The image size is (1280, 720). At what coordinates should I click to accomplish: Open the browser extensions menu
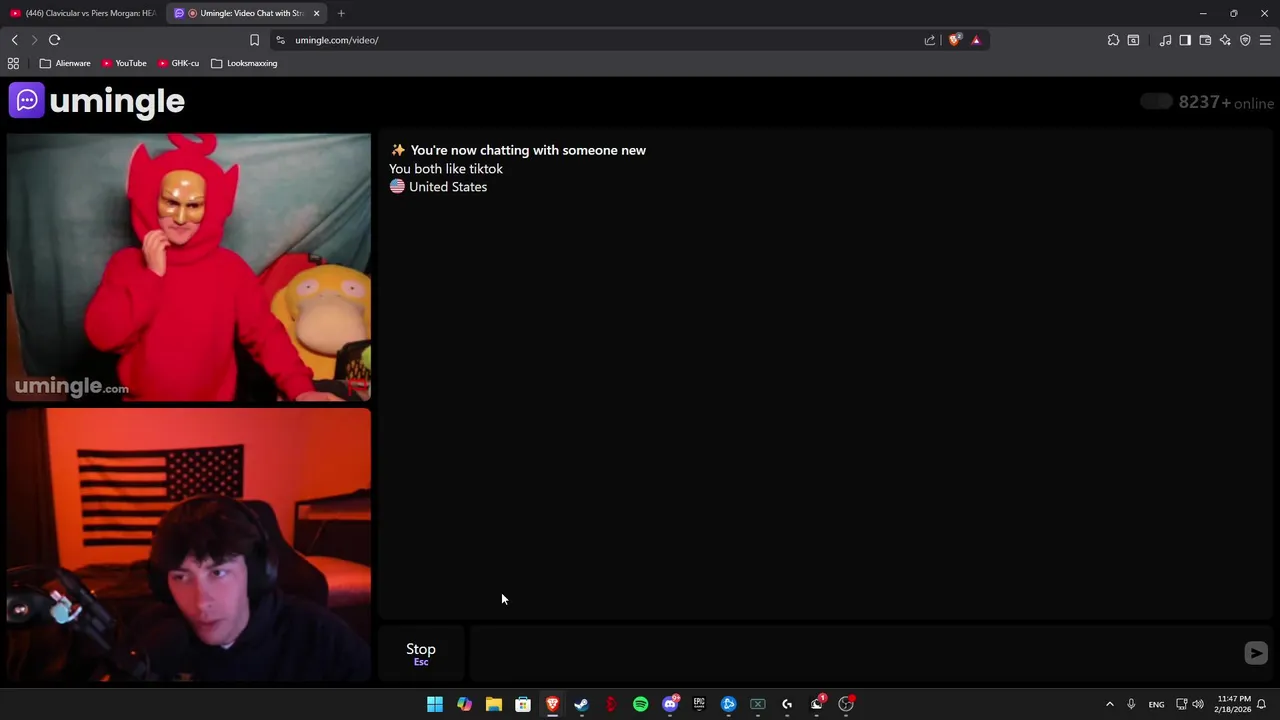click(1113, 40)
